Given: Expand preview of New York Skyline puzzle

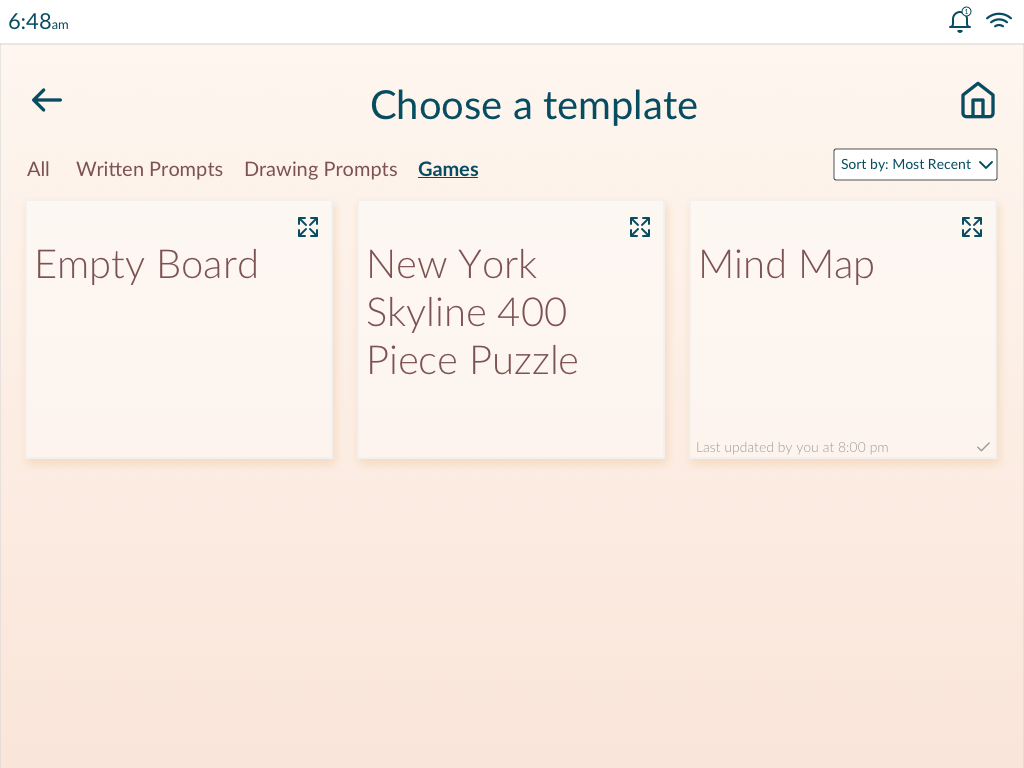Looking at the screenshot, I should click(x=640, y=227).
